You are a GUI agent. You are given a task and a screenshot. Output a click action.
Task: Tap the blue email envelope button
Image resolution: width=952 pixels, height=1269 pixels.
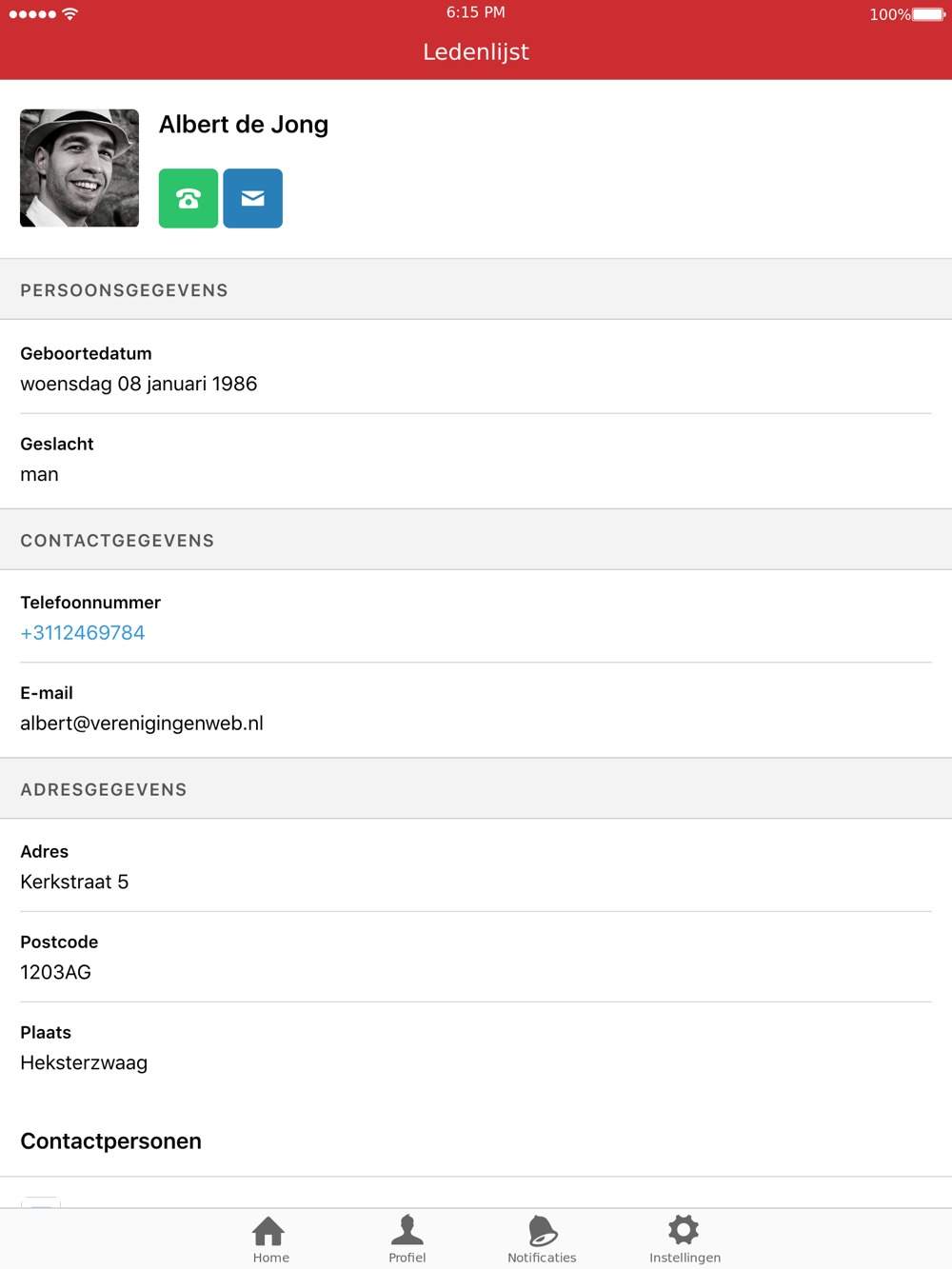pos(252,198)
